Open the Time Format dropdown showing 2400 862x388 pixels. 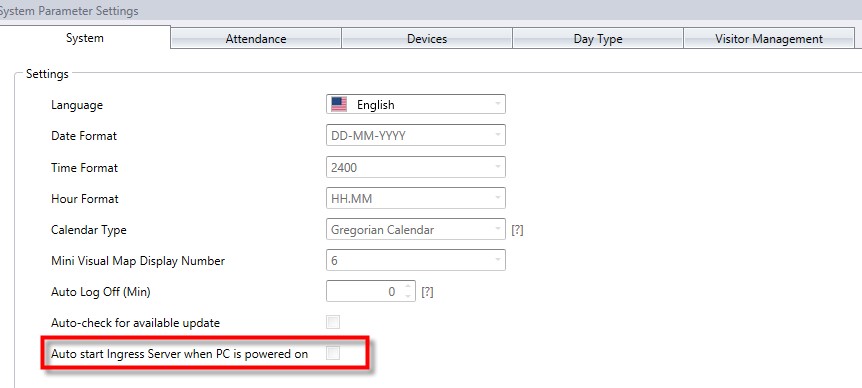416,168
